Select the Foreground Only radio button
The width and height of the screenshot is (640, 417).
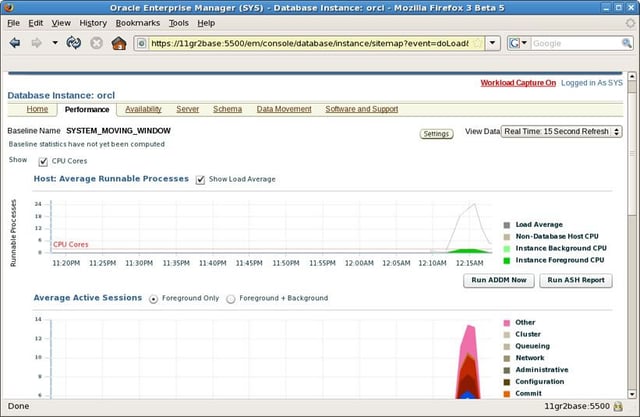click(153, 299)
